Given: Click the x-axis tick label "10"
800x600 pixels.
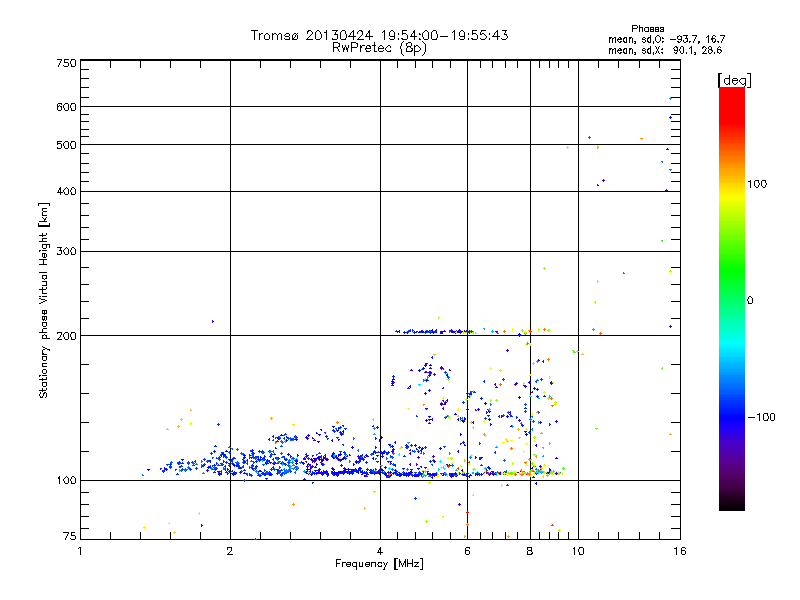Looking at the screenshot, I should [578, 551].
